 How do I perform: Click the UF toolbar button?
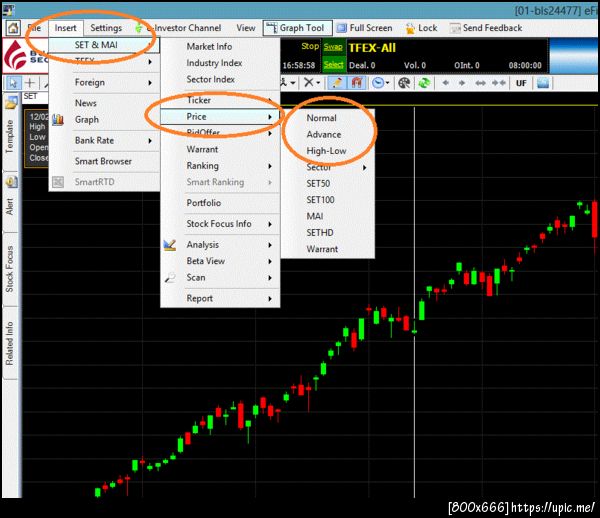(x=521, y=83)
